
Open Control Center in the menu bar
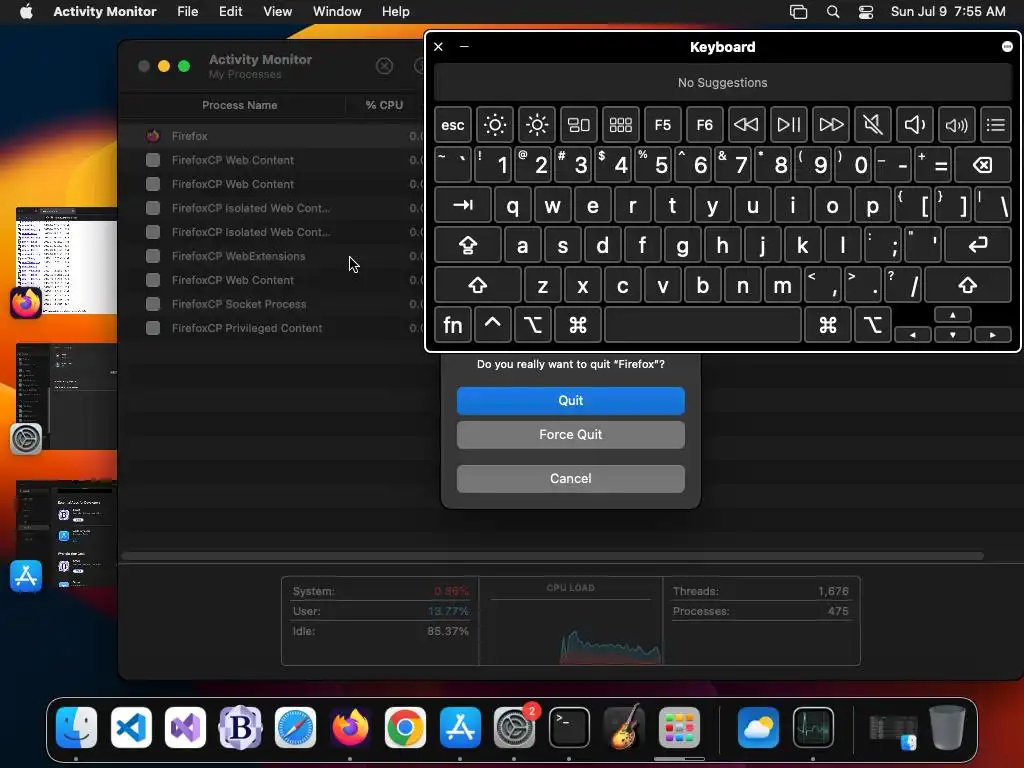(866, 11)
